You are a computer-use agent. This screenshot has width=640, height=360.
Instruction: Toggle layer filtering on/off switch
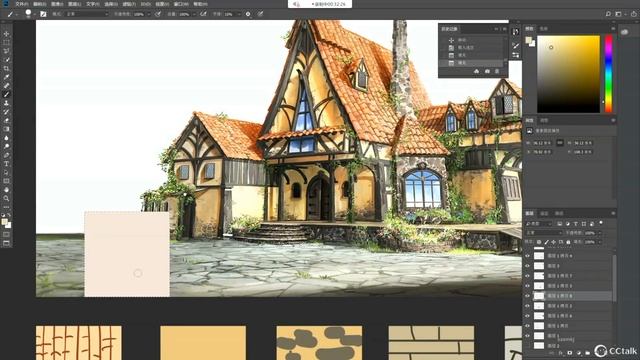point(601,223)
